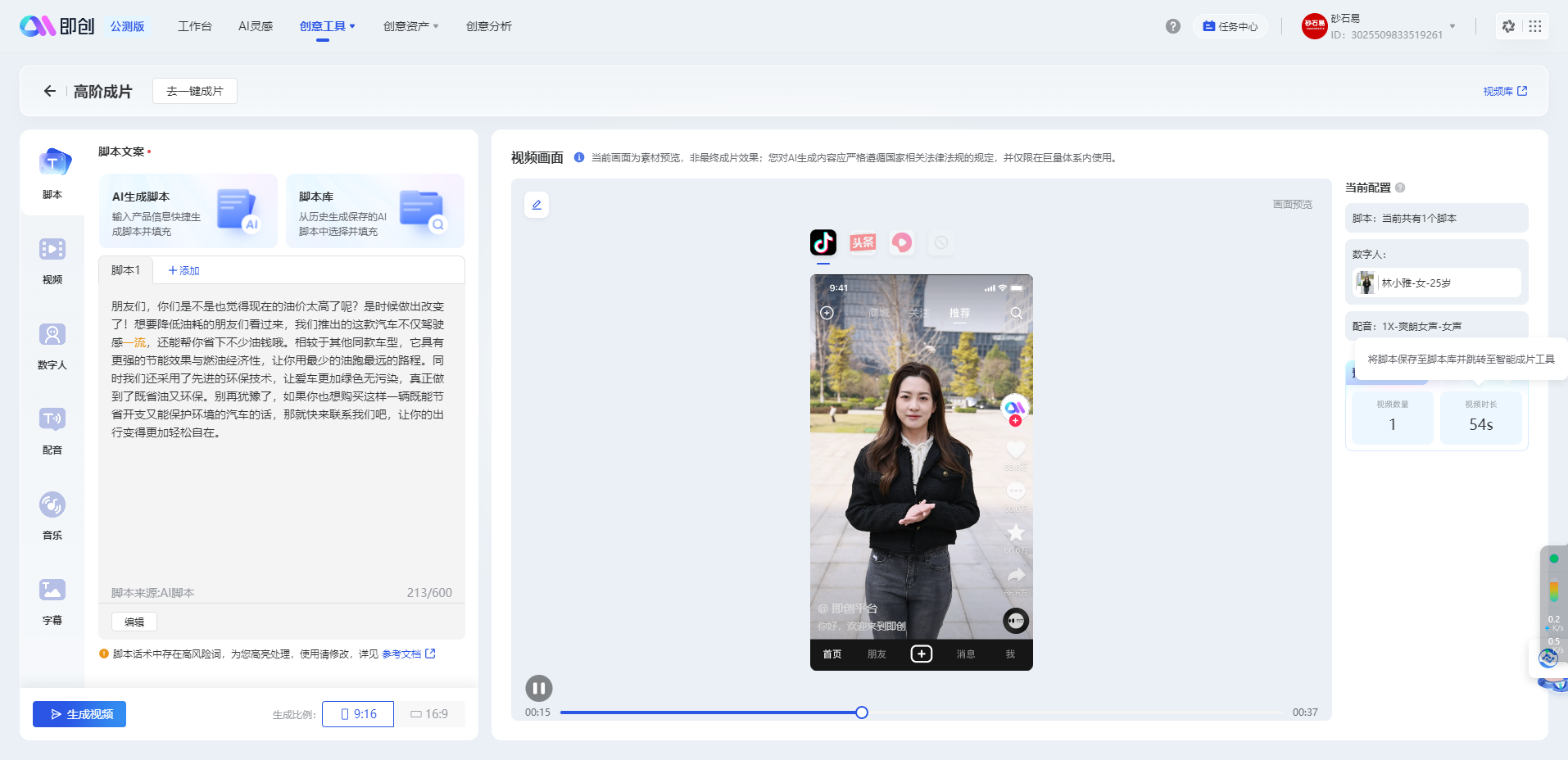The image size is (1568, 760).
Task: Toggle the 抖音 platform preview icon
Action: coord(823,242)
